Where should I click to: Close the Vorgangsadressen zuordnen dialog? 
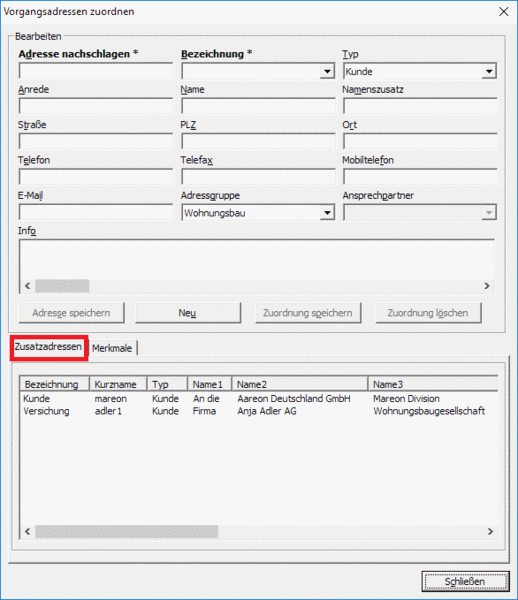503,12
